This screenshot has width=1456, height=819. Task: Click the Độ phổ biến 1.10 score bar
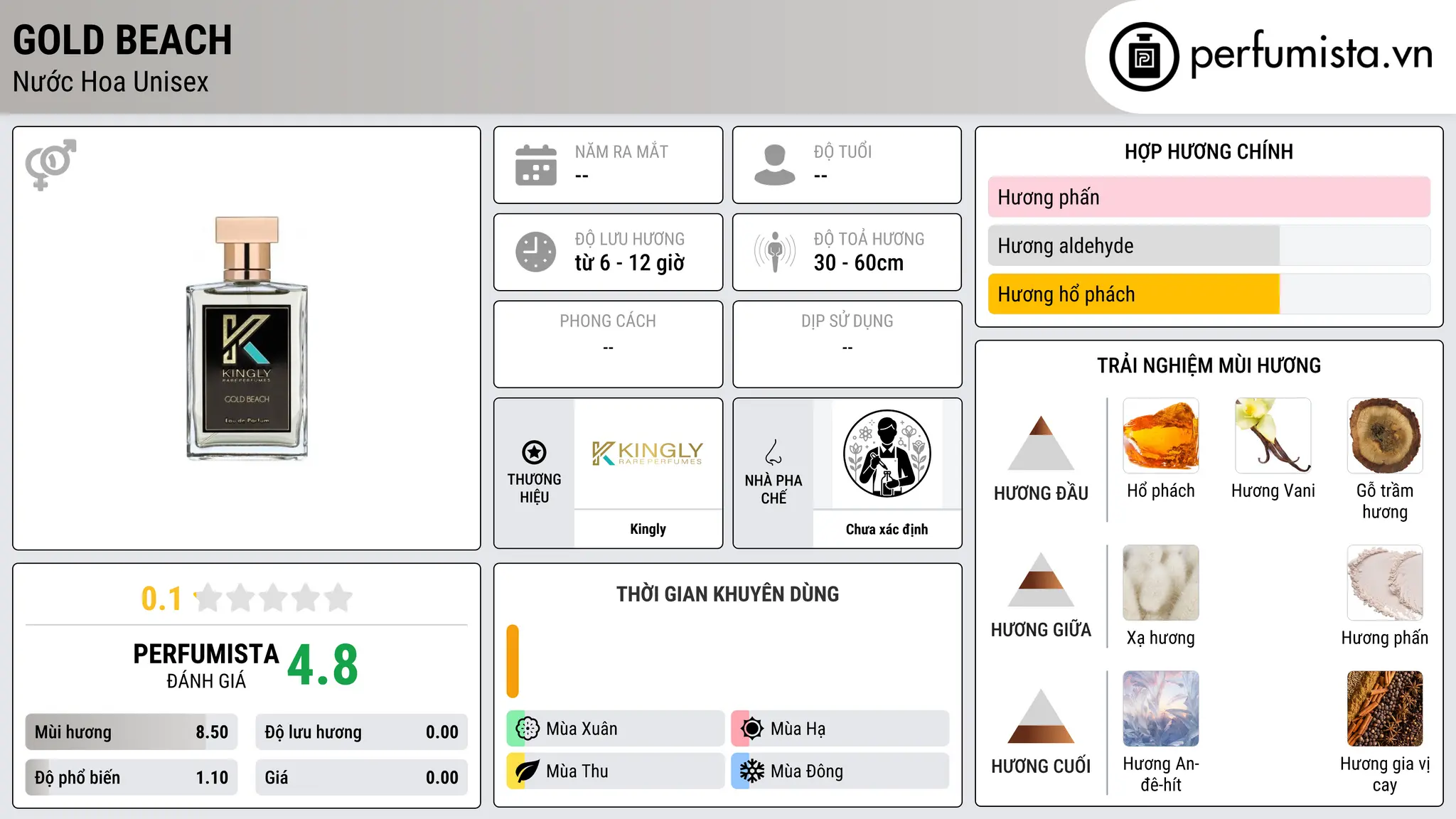point(132,778)
